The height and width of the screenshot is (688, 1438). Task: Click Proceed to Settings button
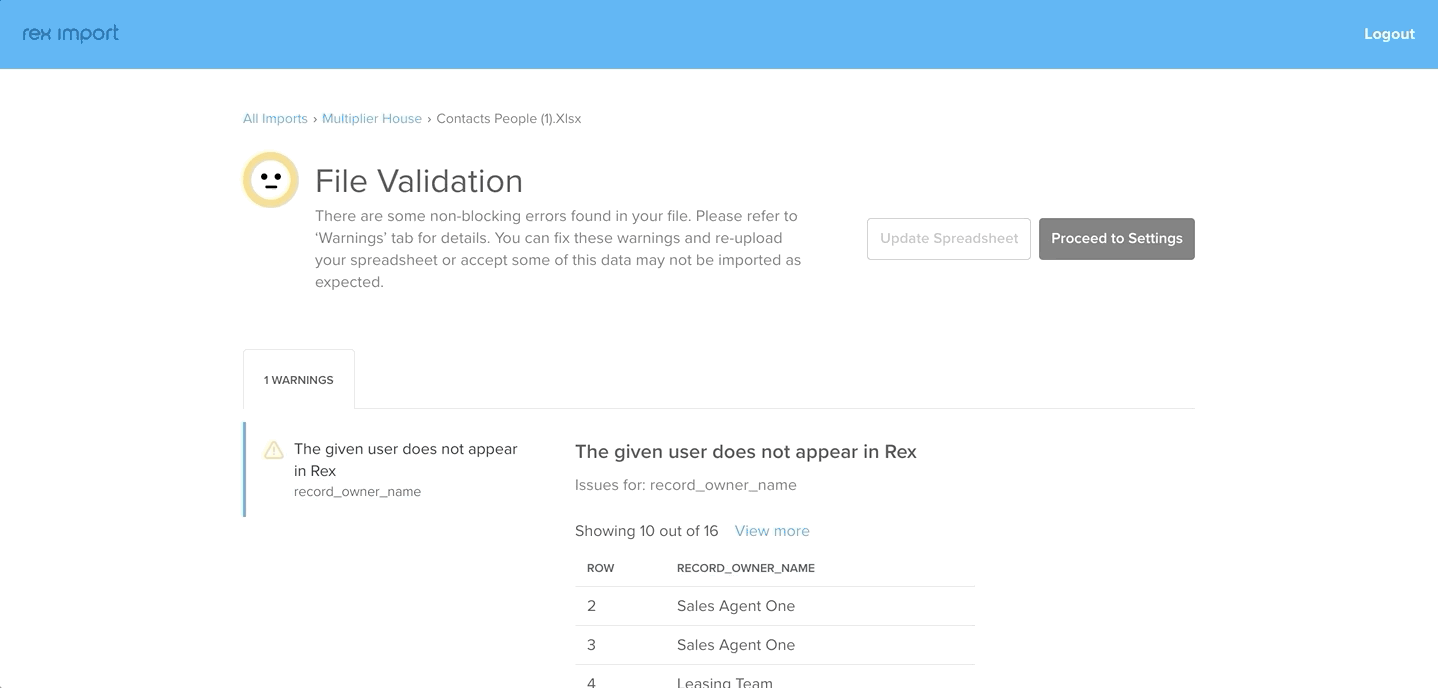pos(1117,239)
